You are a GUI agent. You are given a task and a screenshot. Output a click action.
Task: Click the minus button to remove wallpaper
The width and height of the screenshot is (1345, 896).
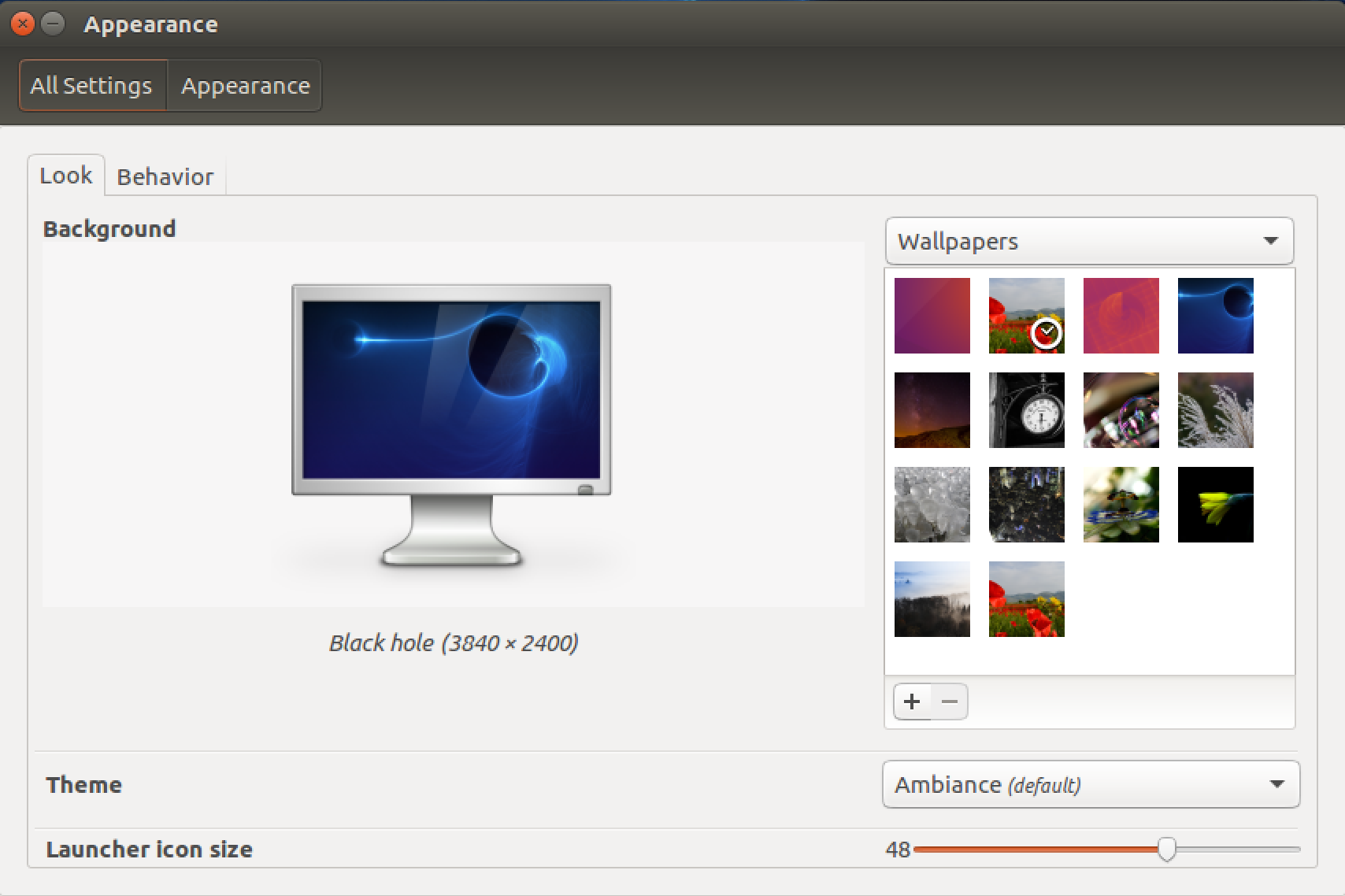(950, 702)
